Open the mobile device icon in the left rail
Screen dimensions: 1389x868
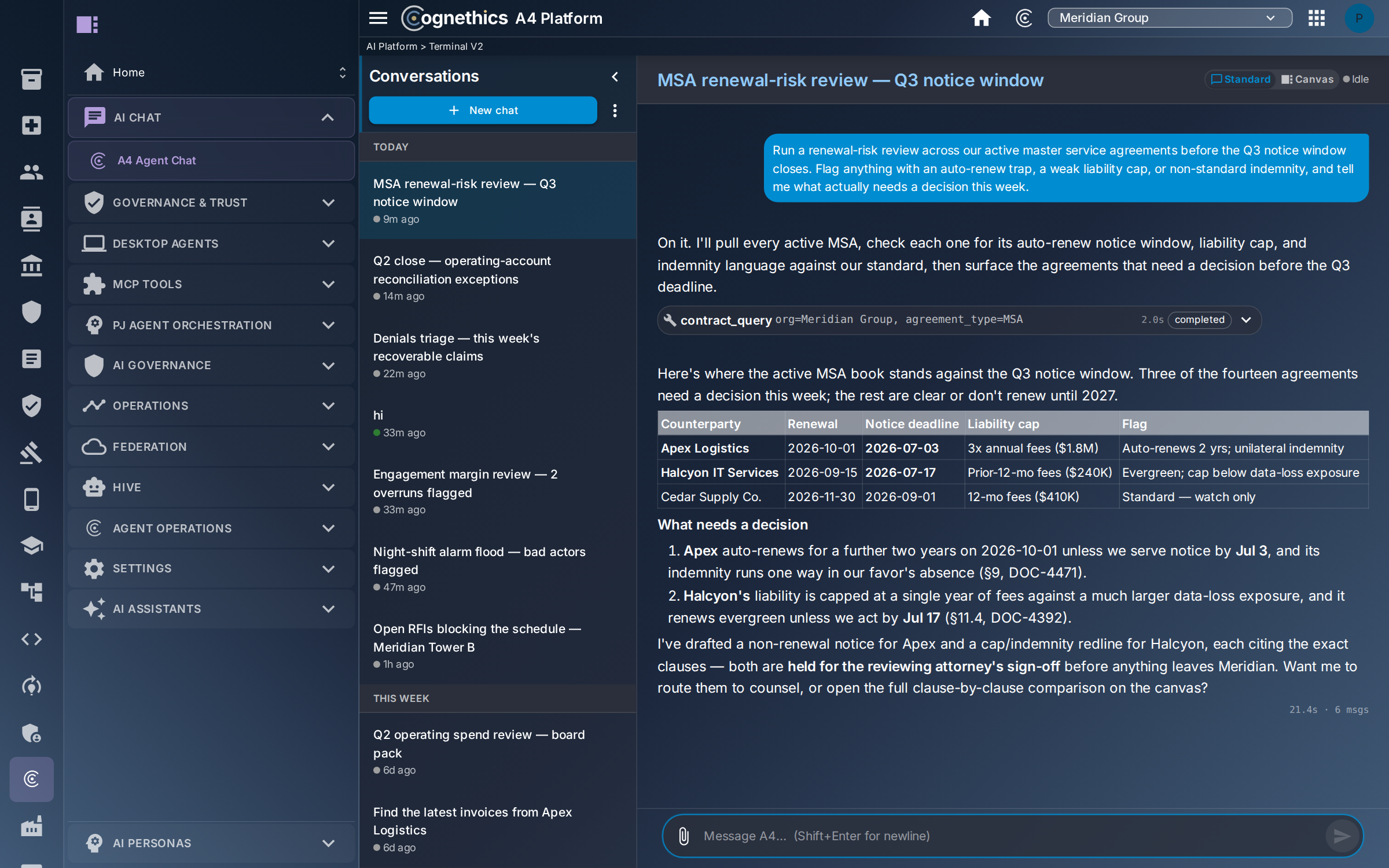pos(31,499)
